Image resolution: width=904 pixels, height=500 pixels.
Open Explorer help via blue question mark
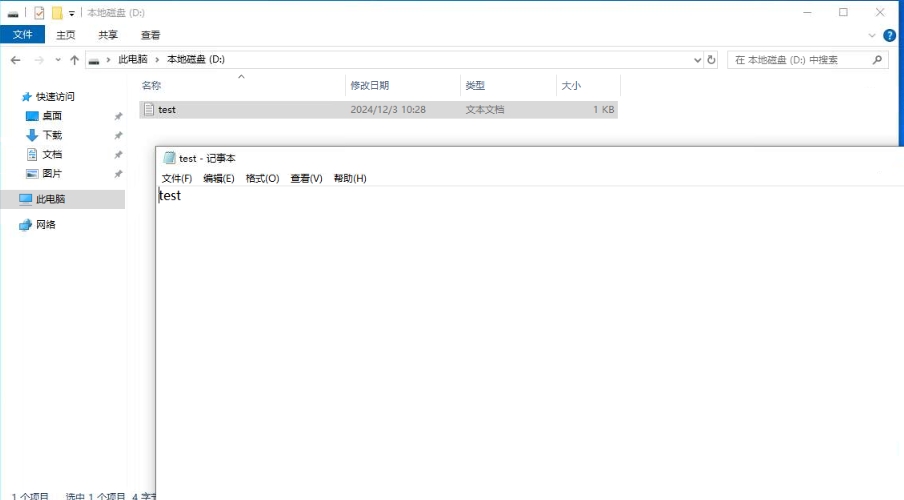click(x=889, y=35)
